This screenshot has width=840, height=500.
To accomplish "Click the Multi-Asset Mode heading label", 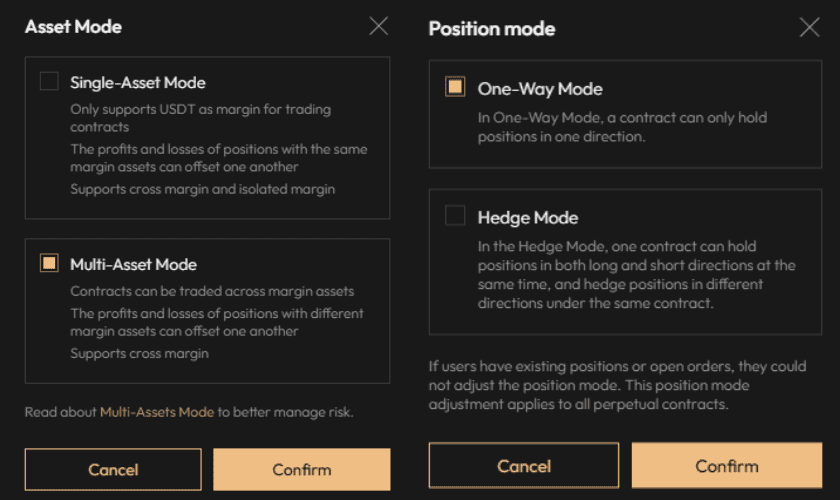I will [x=133, y=265].
